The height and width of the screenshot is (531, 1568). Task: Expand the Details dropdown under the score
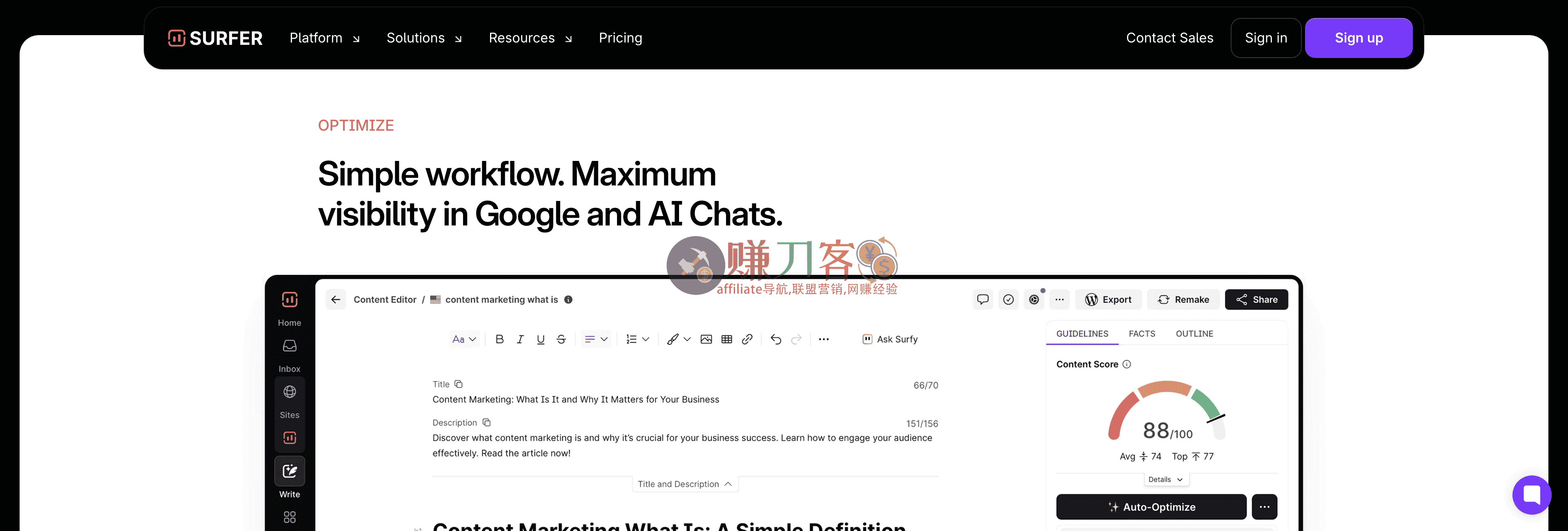point(1166,479)
